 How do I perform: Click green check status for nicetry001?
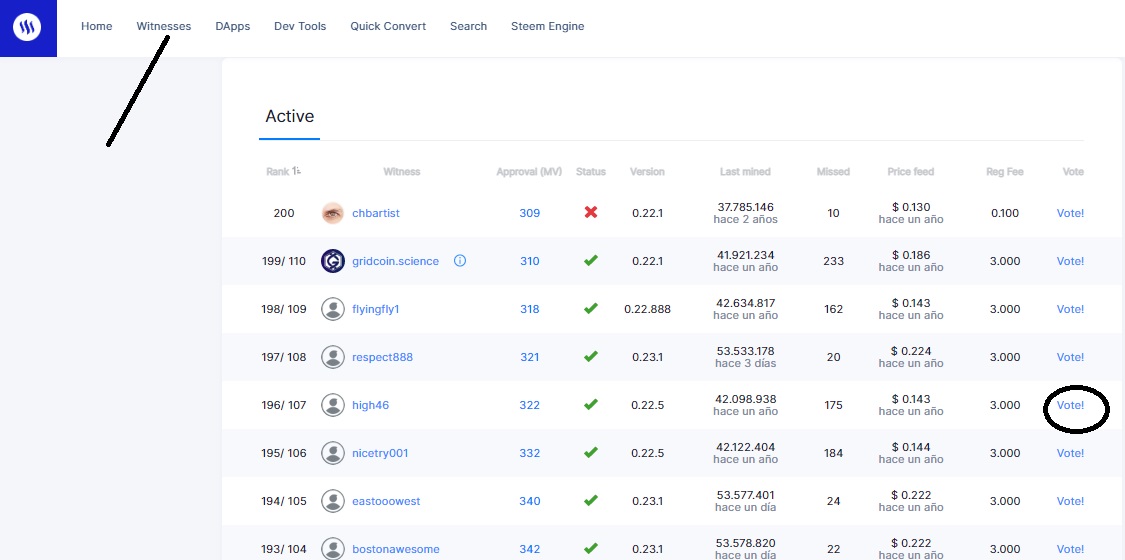590,453
